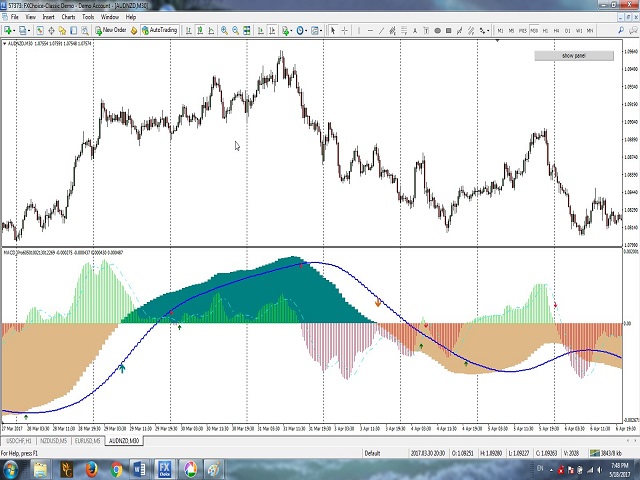
Task: Open the search magnifier icon
Action: [x=621, y=30]
